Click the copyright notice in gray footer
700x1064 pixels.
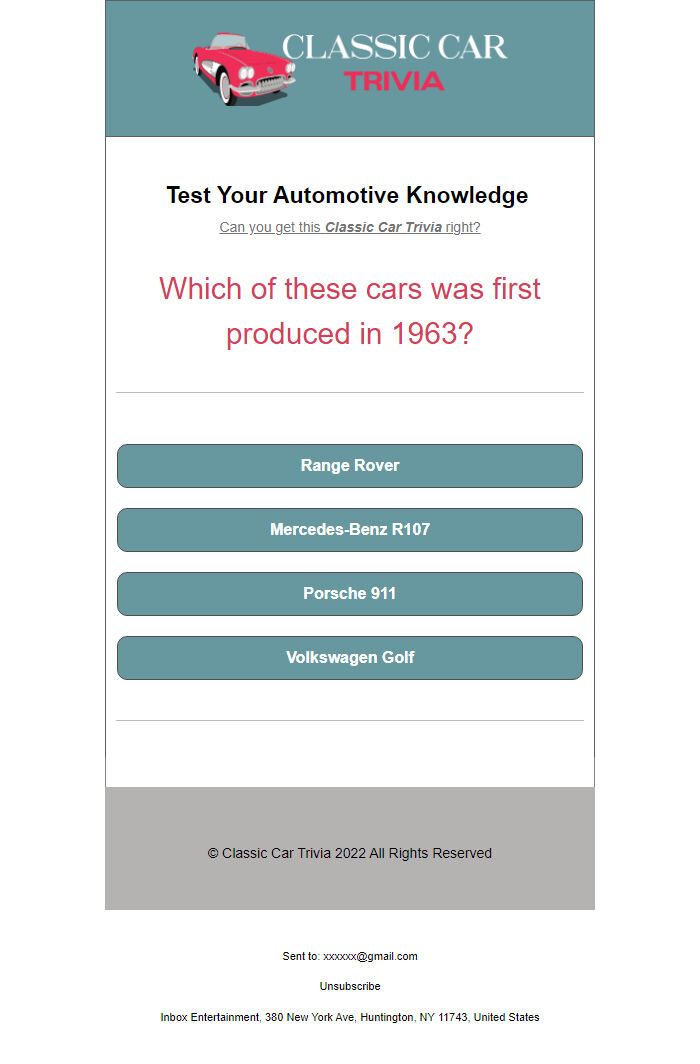[x=349, y=853]
